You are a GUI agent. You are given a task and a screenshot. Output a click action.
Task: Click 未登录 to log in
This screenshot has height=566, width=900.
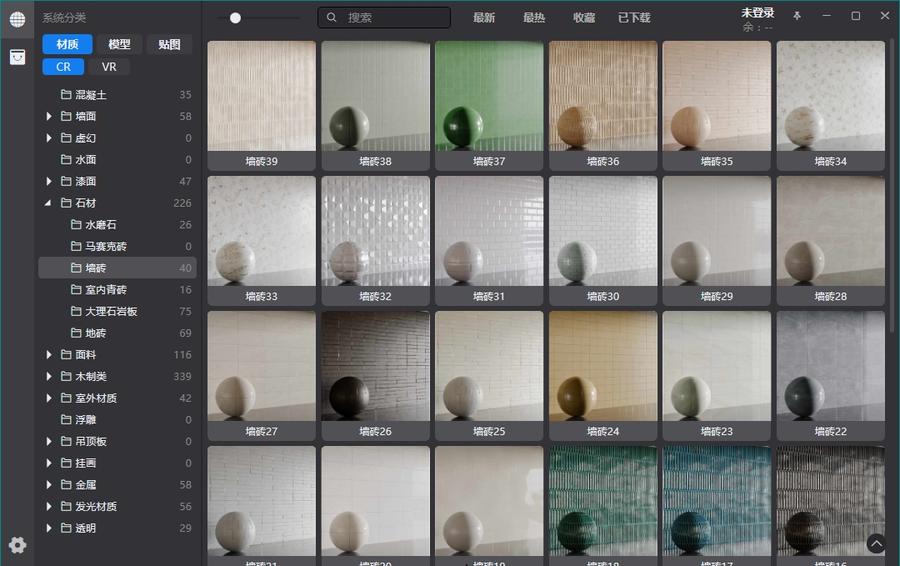[758, 13]
